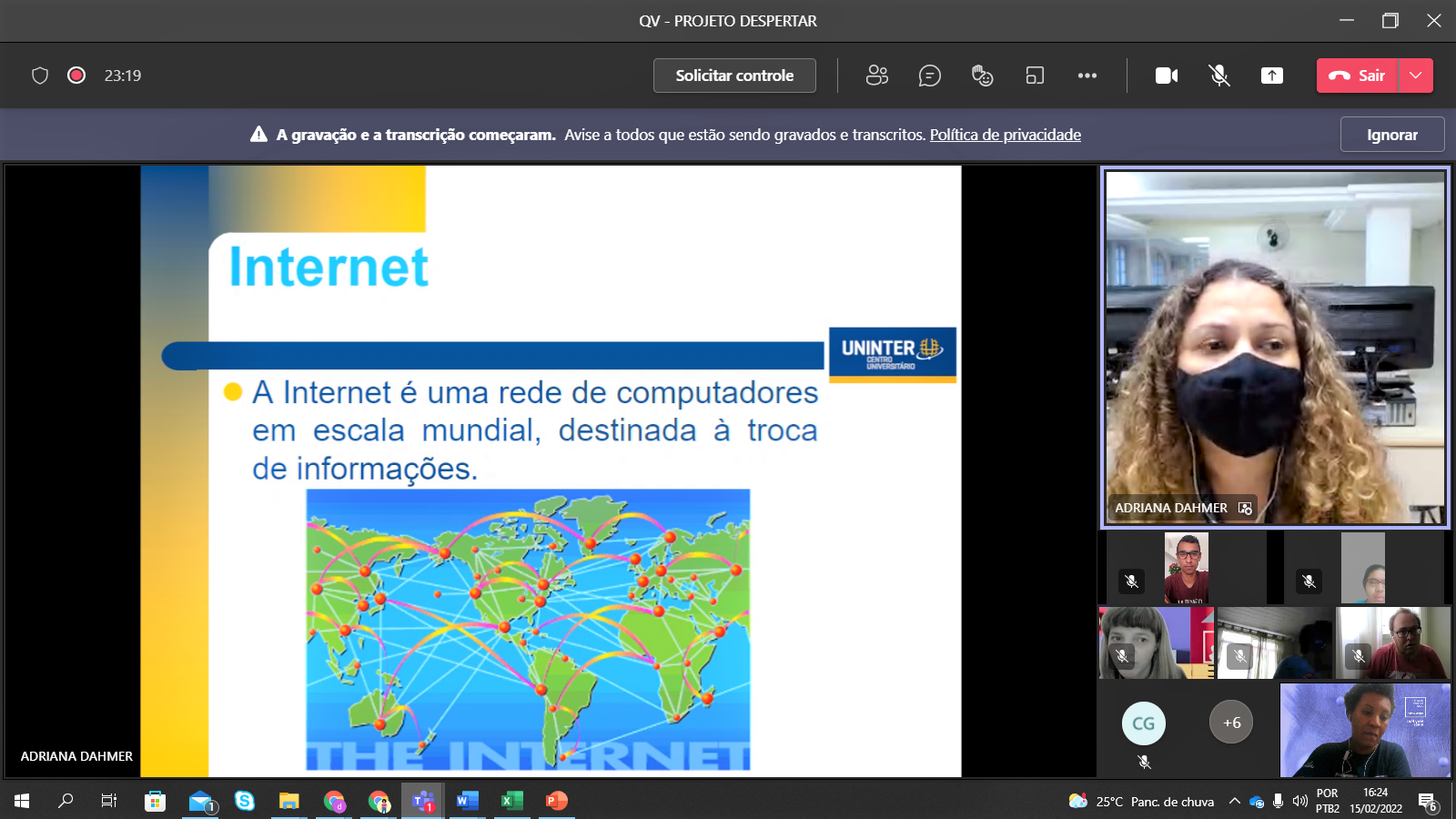Click the Sair button to leave
1456x819 pixels.
[x=1358, y=76]
